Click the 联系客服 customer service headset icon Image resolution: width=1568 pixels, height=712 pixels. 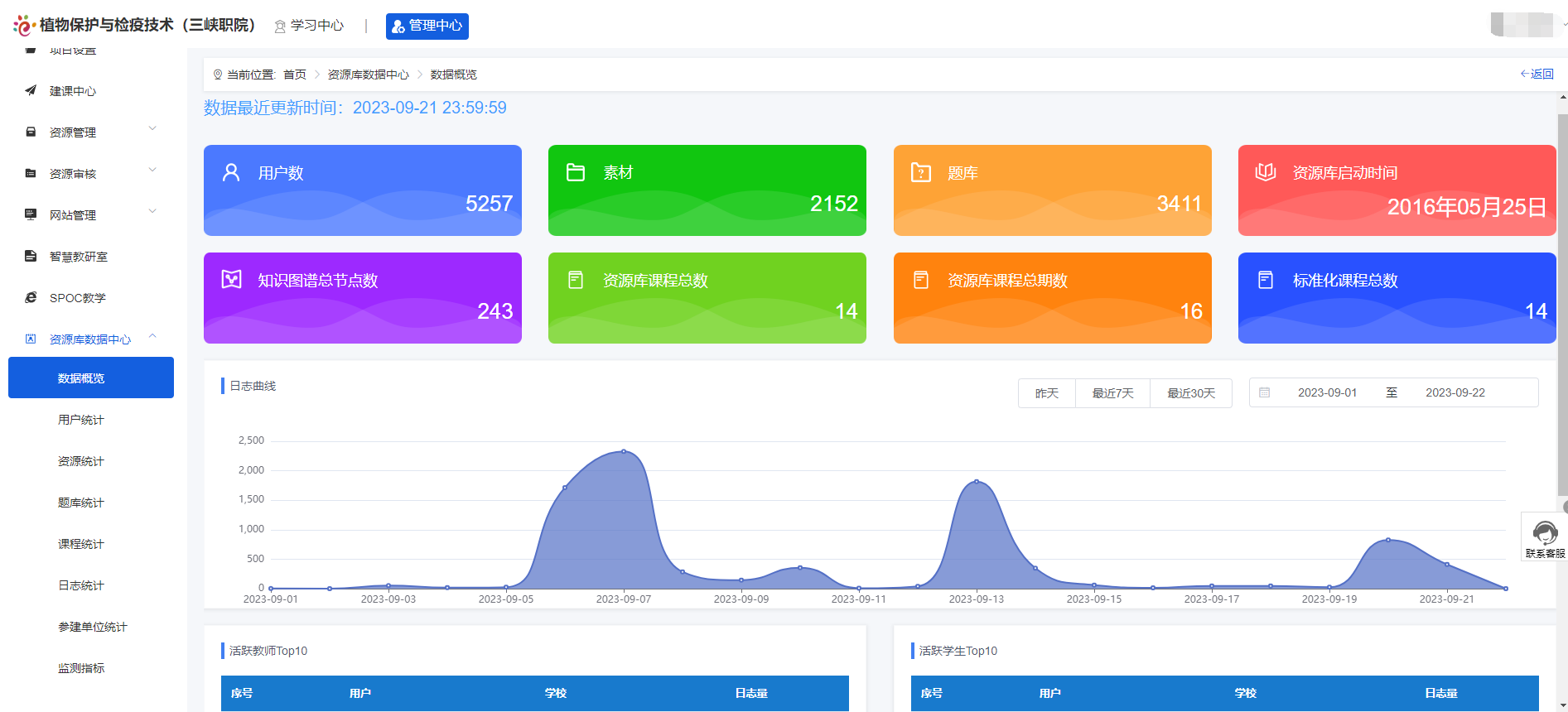click(1545, 532)
